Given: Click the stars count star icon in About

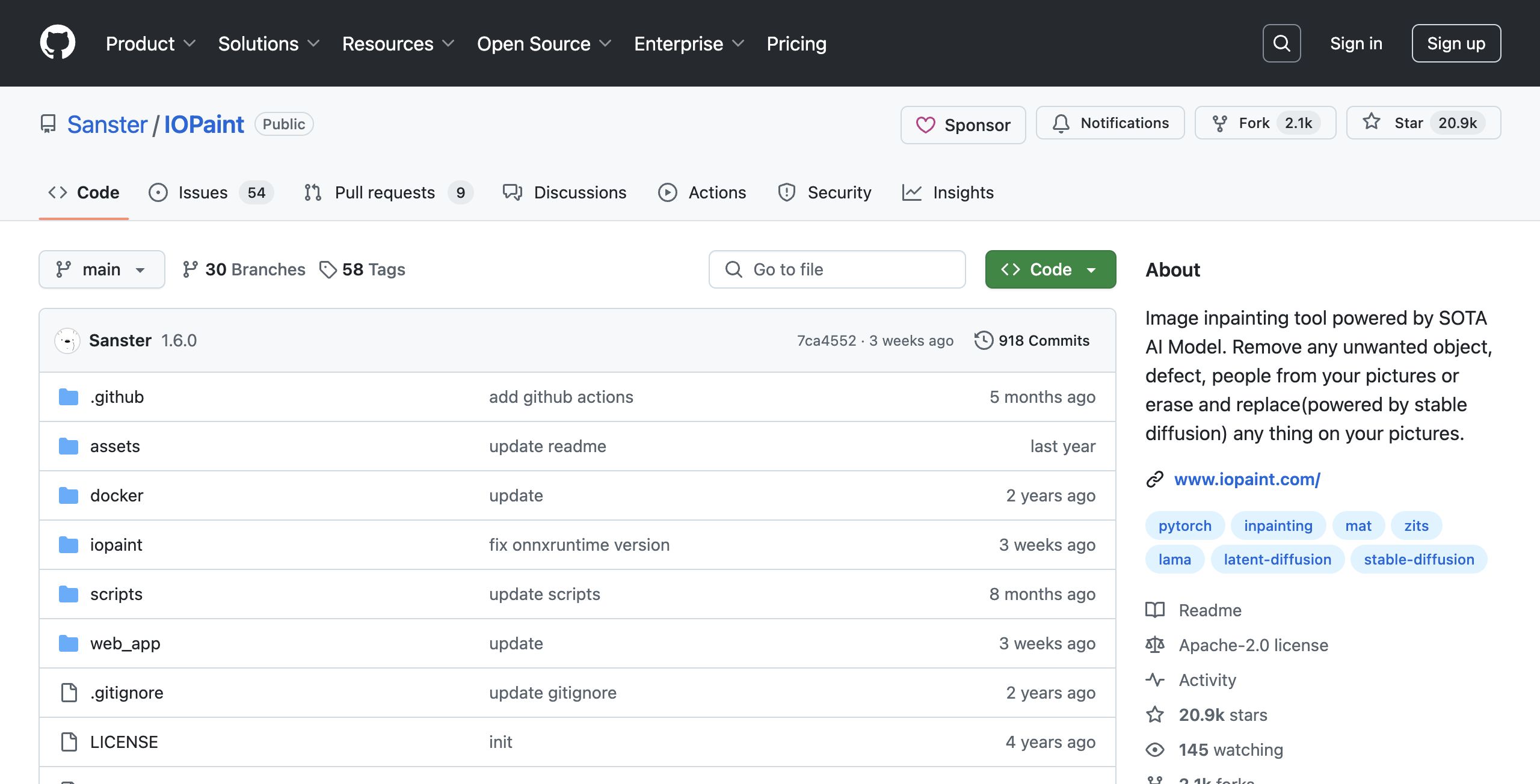Looking at the screenshot, I should [1155, 715].
